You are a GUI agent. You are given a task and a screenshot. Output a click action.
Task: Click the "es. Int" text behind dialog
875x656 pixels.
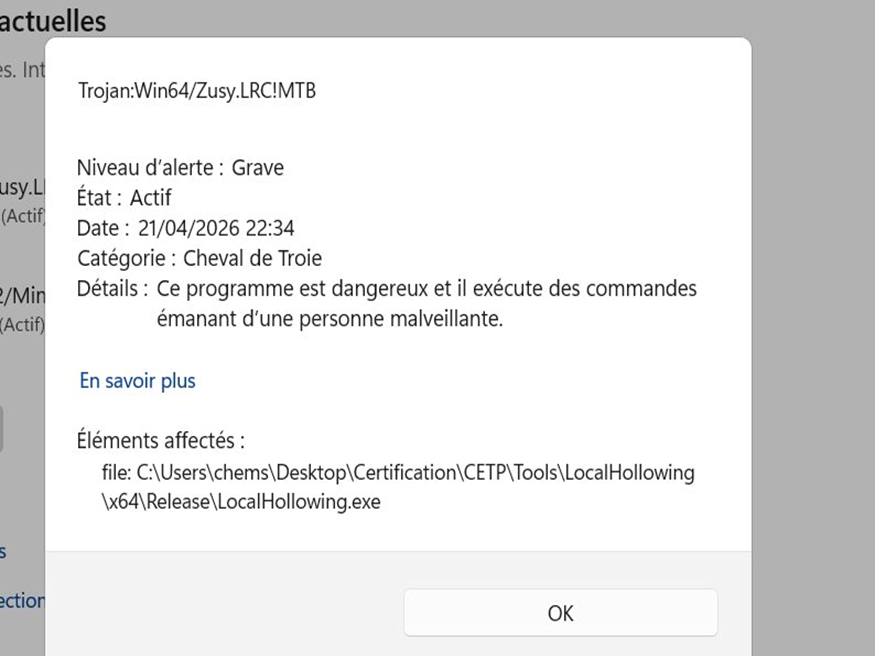point(22,70)
